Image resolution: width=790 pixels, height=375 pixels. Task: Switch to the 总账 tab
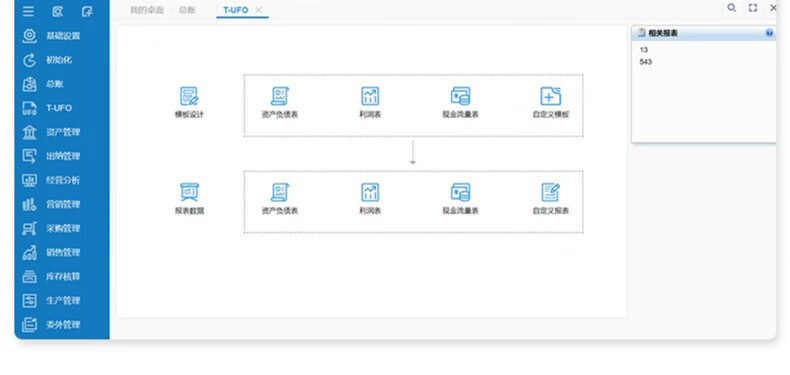click(187, 10)
